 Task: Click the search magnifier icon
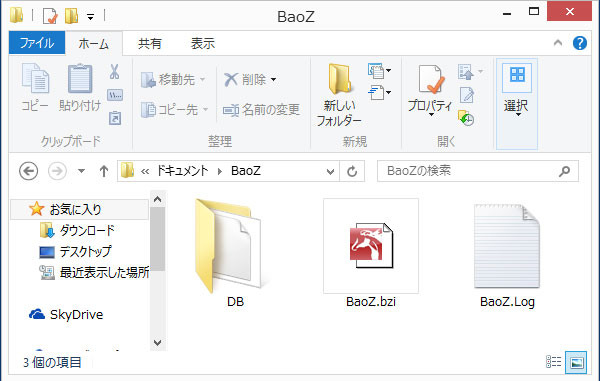564,171
